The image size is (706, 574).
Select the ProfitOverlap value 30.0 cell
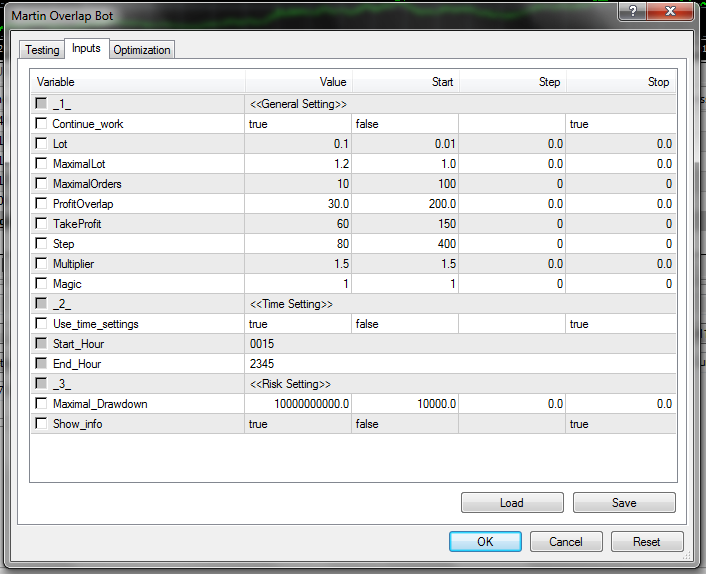(x=298, y=203)
